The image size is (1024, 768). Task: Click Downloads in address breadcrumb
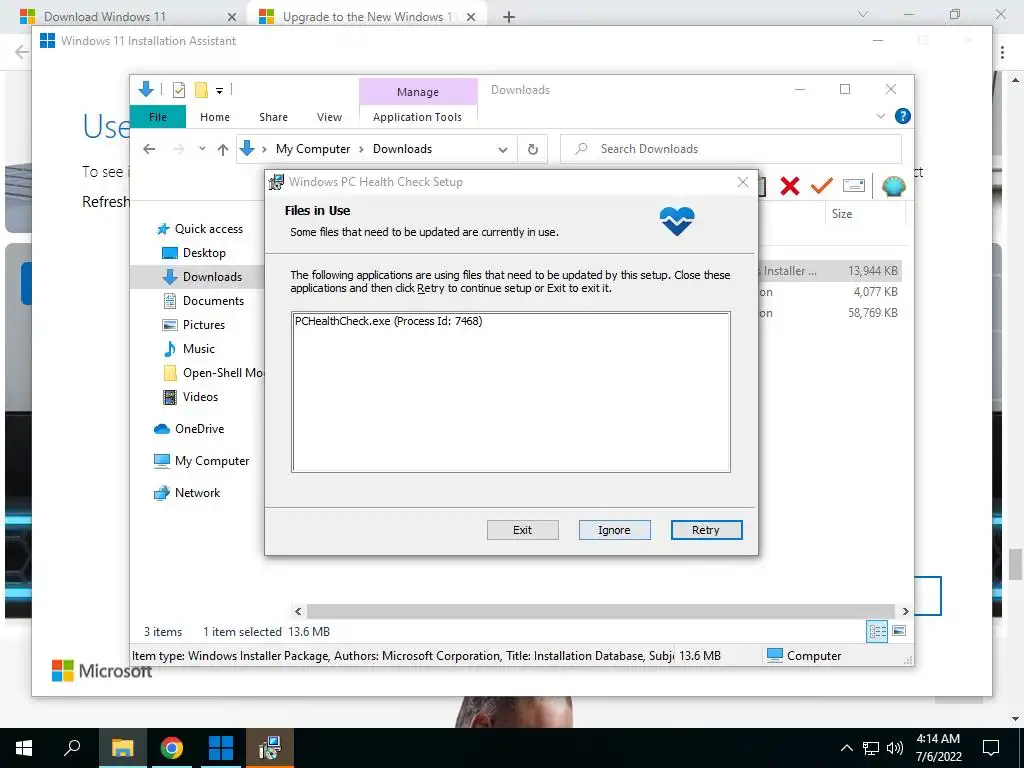point(402,149)
